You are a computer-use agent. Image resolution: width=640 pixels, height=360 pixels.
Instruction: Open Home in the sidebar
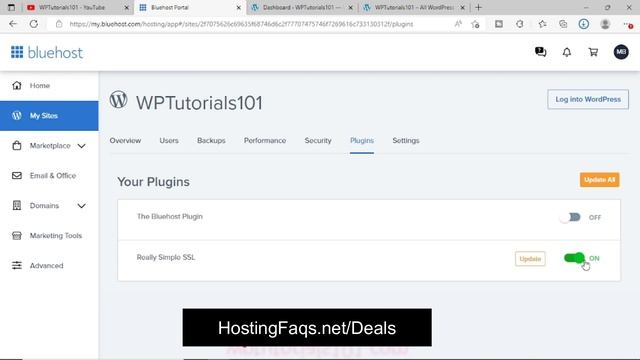pos(49,85)
